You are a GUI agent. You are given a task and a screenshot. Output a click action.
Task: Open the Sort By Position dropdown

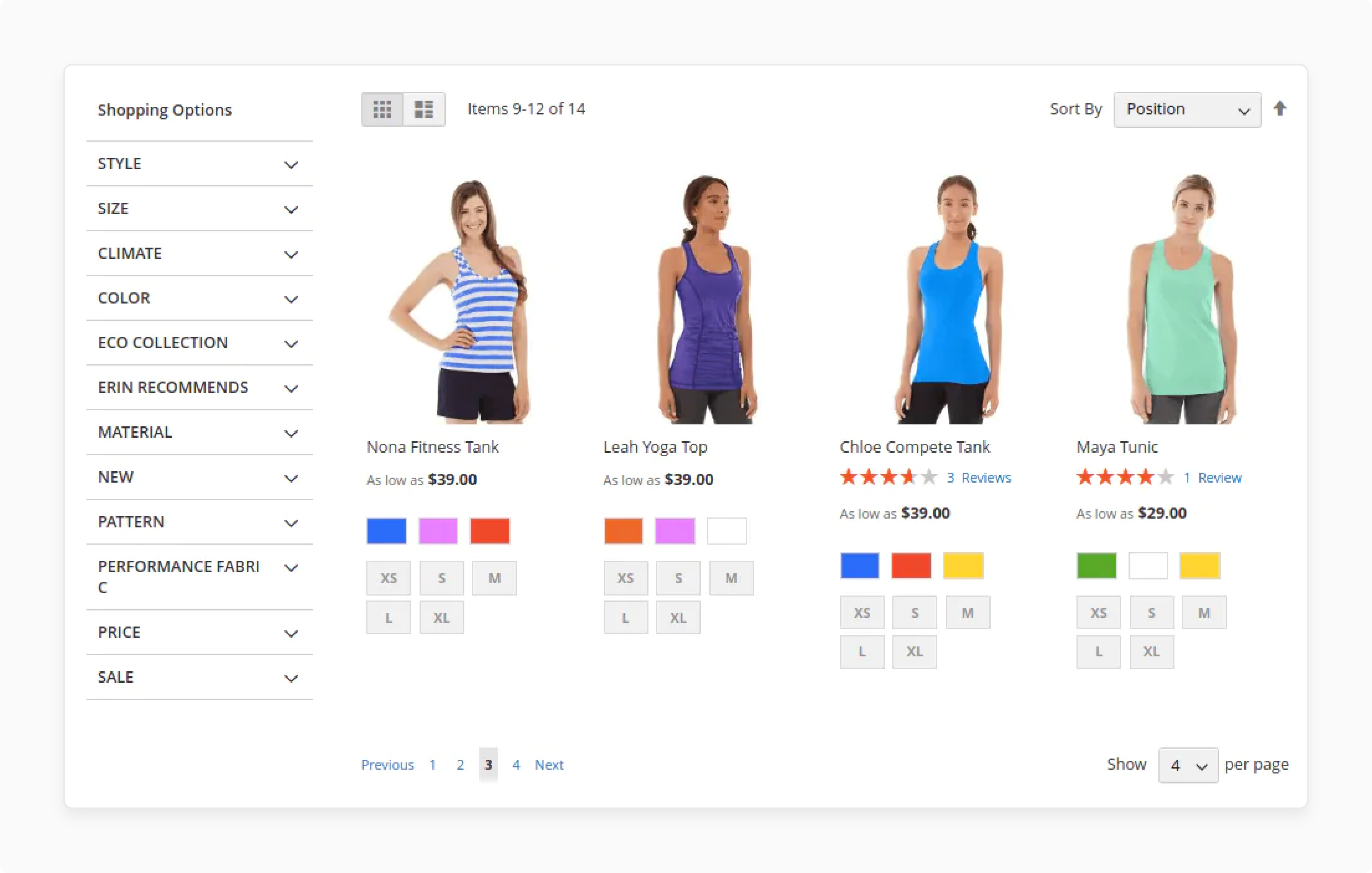(x=1187, y=110)
